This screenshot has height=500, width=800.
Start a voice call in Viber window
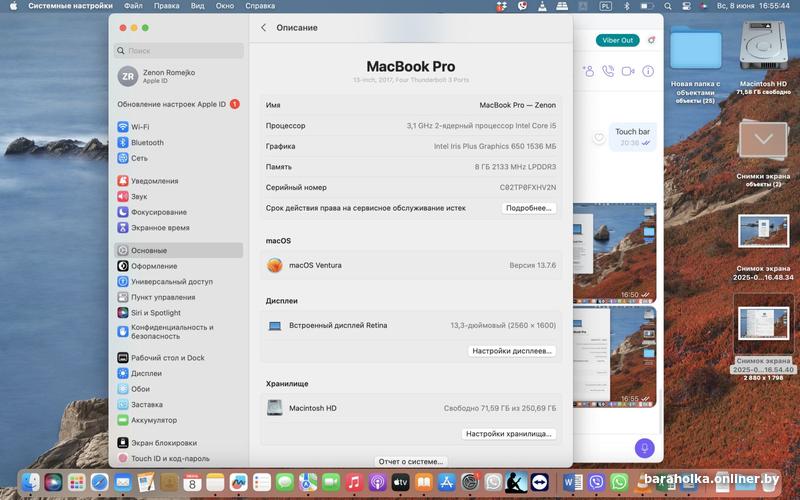pyautogui.click(x=608, y=71)
